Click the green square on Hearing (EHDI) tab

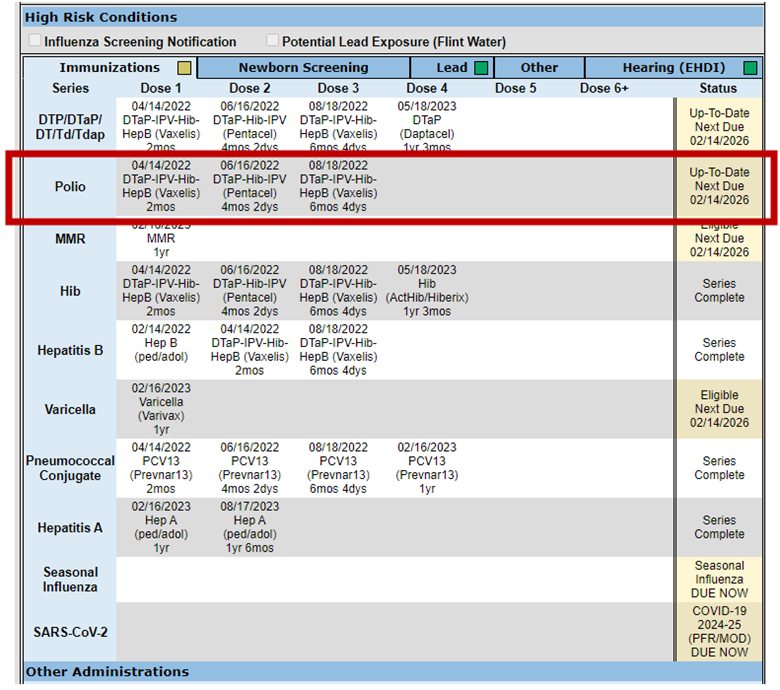click(749, 68)
